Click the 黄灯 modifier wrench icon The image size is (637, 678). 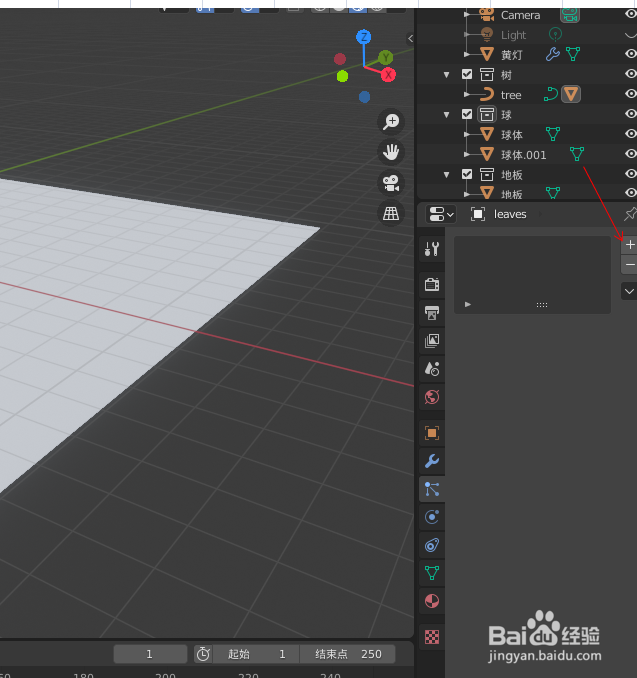click(553, 54)
